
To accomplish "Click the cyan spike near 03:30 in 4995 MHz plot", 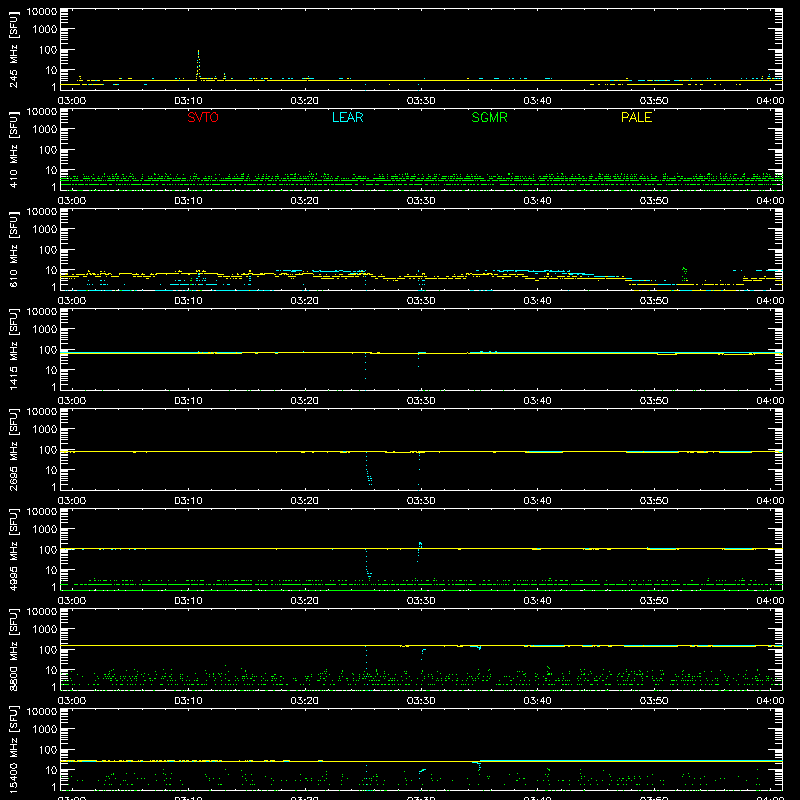I will coord(419,552).
